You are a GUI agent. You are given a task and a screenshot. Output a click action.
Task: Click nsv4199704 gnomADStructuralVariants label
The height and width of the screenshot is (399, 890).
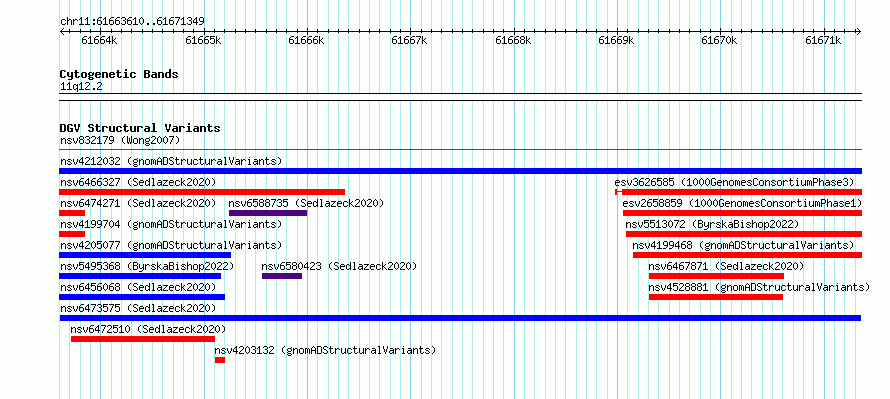click(171, 224)
